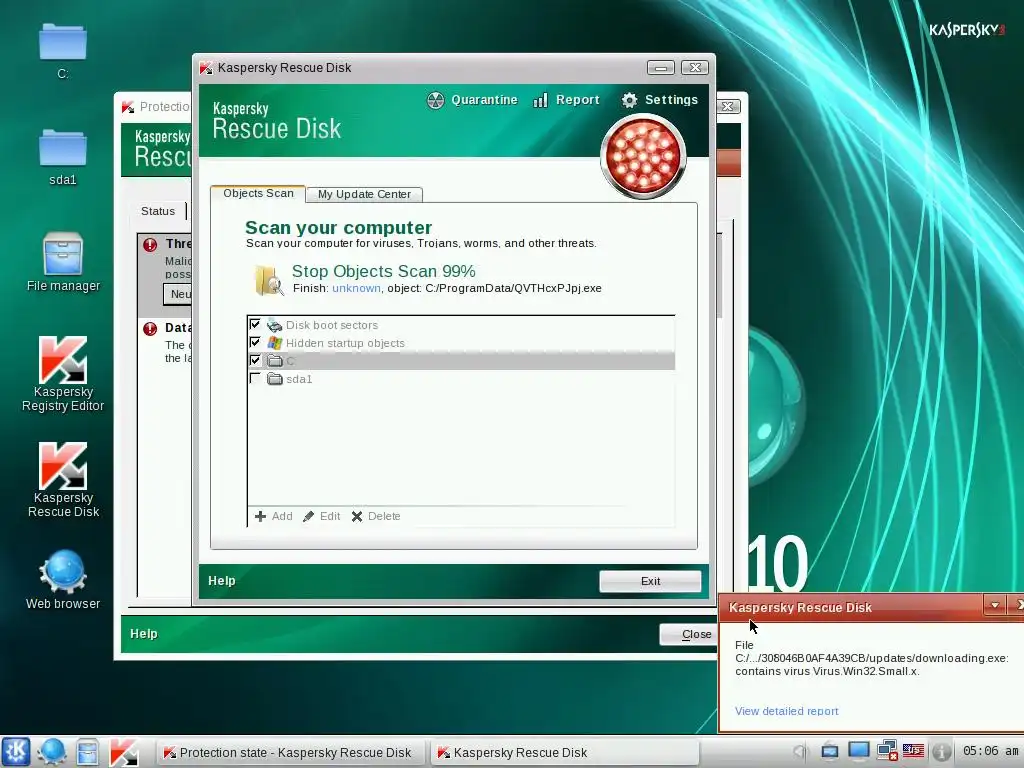The height and width of the screenshot is (768, 1024).
Task: Click the unknown finish time link
Action: [356, 288]
